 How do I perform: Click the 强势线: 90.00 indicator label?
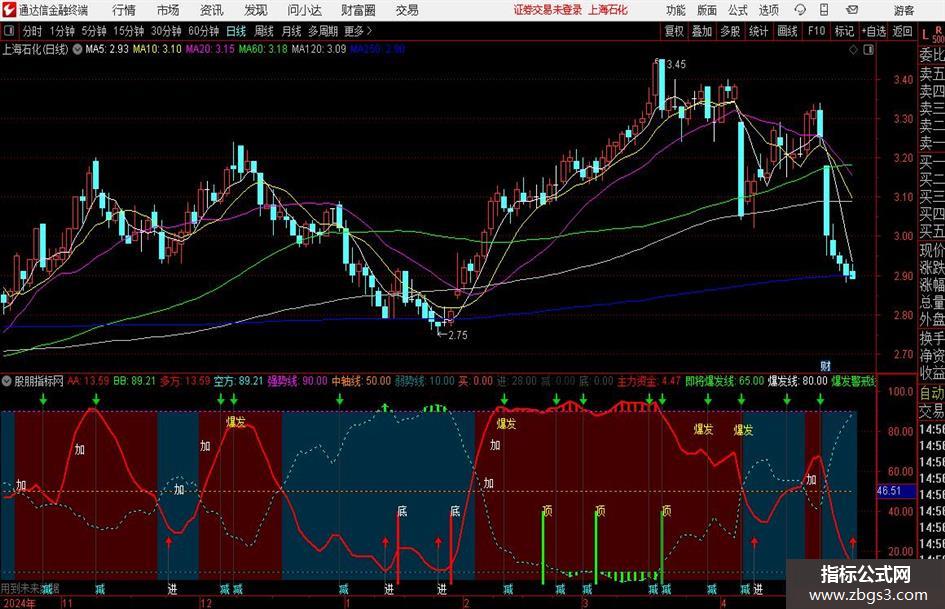pyautogui.click(x=297, y=381)
